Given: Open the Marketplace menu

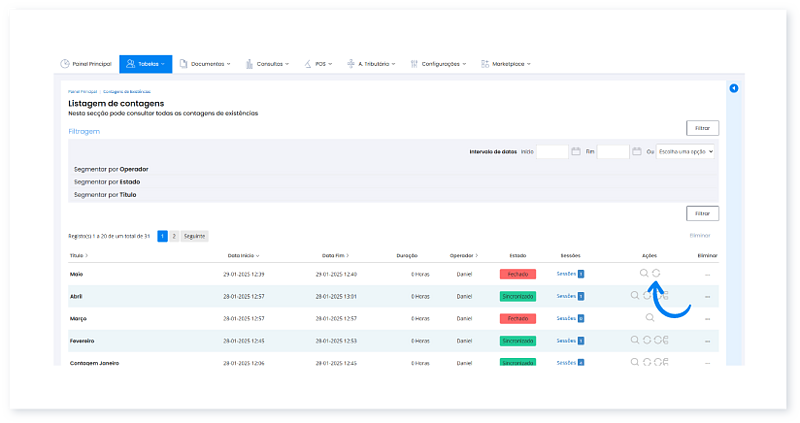Looking at the screenshot, I should point(506,64).
